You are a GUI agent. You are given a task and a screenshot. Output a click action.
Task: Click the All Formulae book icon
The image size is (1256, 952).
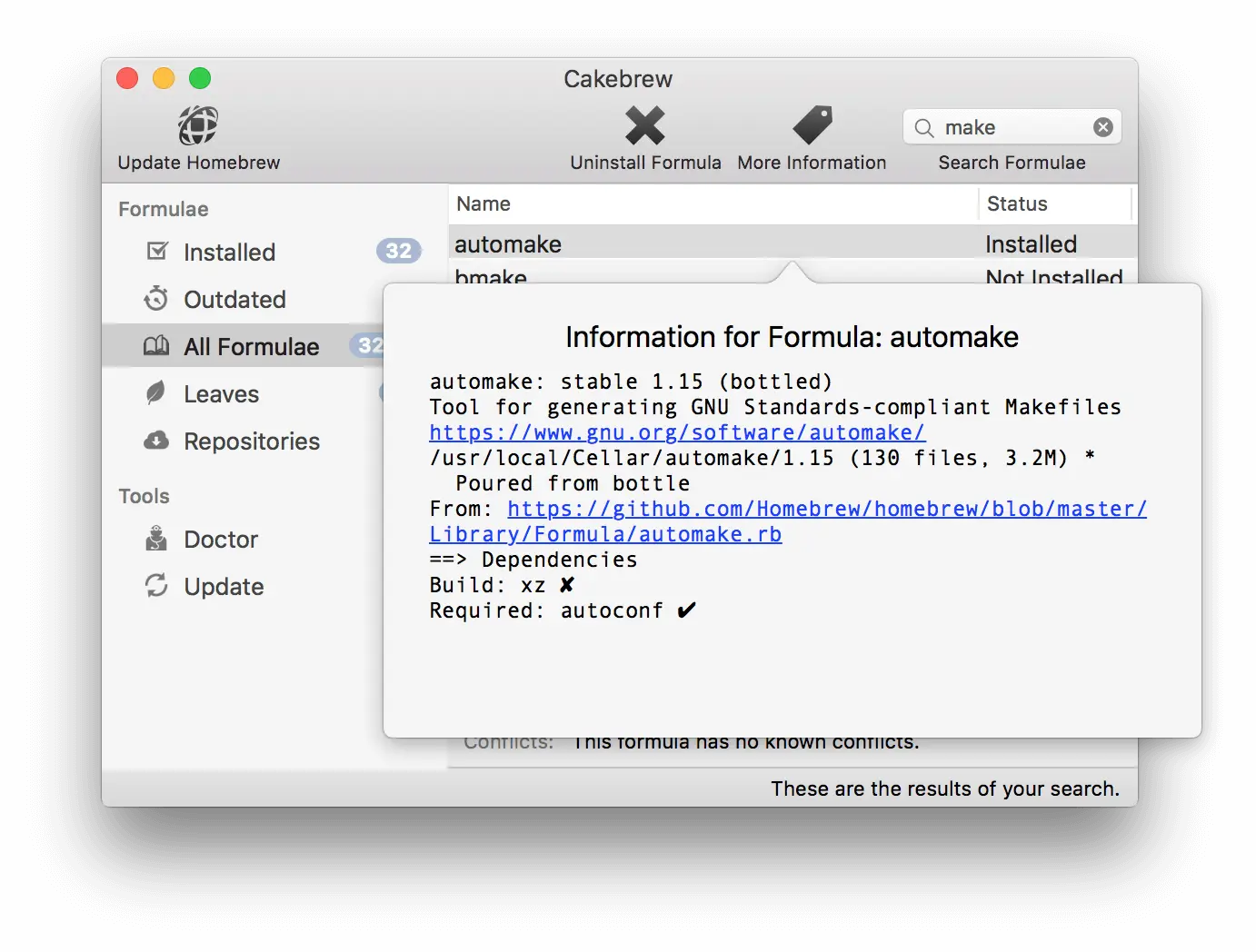click(156, 346)
